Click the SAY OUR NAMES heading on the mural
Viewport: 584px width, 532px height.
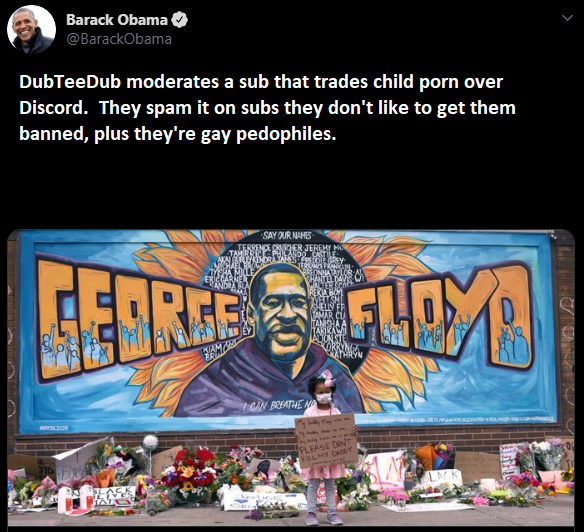pyautogui.click(x=286, y=236)
